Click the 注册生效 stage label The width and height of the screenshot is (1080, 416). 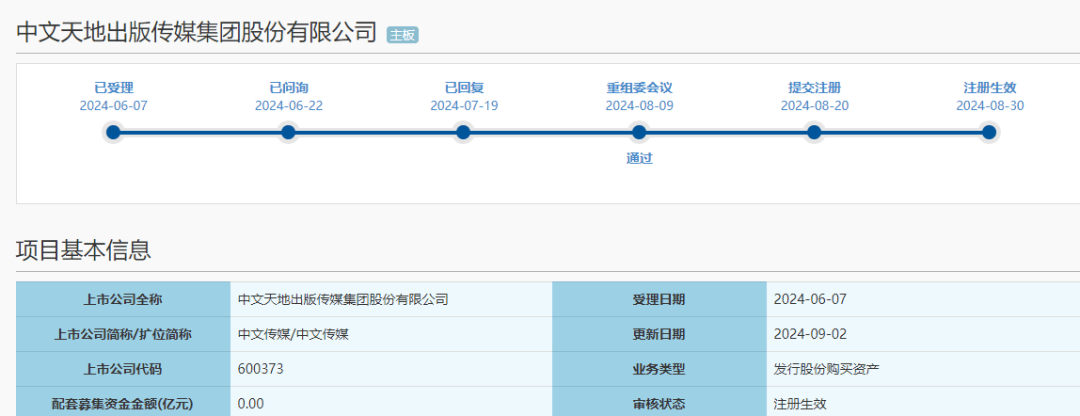pyautogui.click(x=990, y=88)
